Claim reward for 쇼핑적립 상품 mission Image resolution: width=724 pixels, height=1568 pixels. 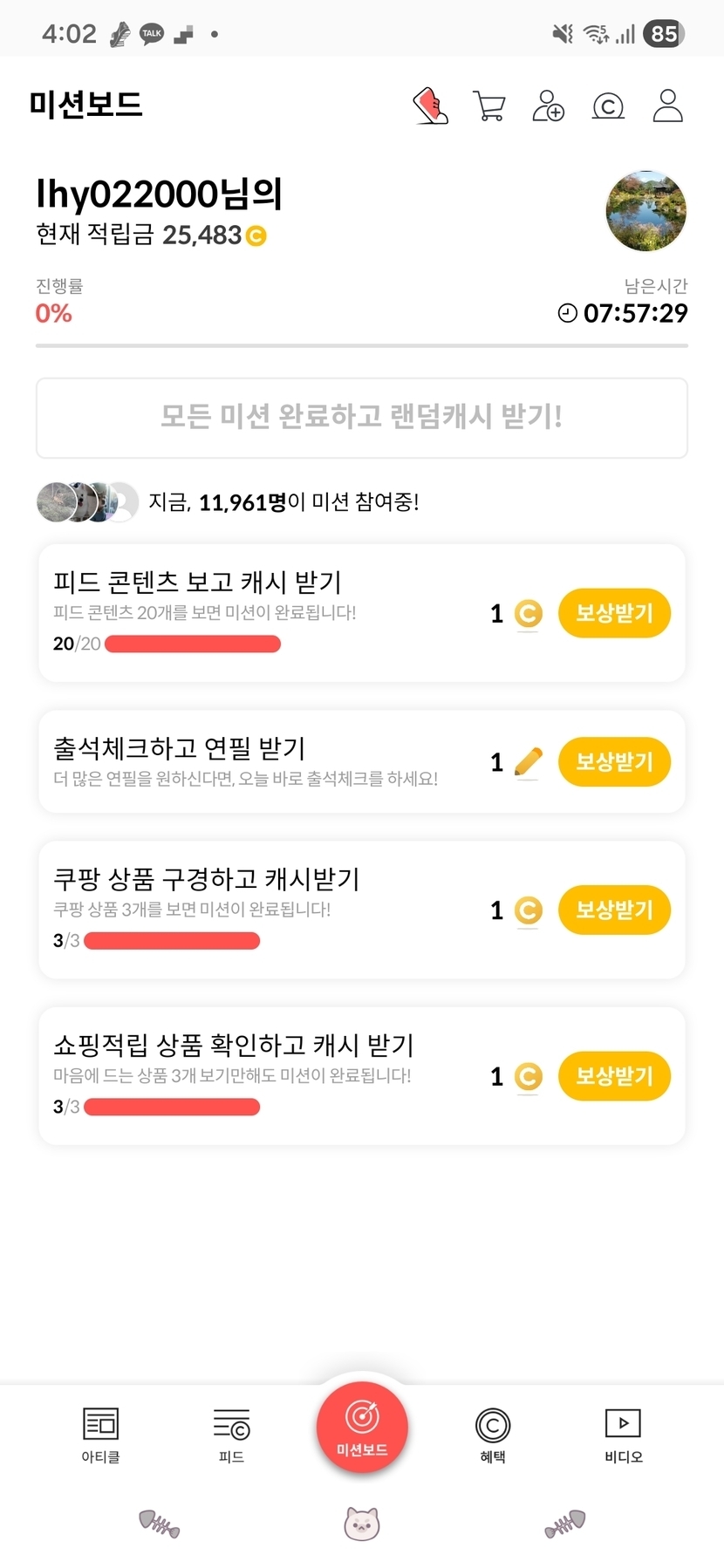614,1076
